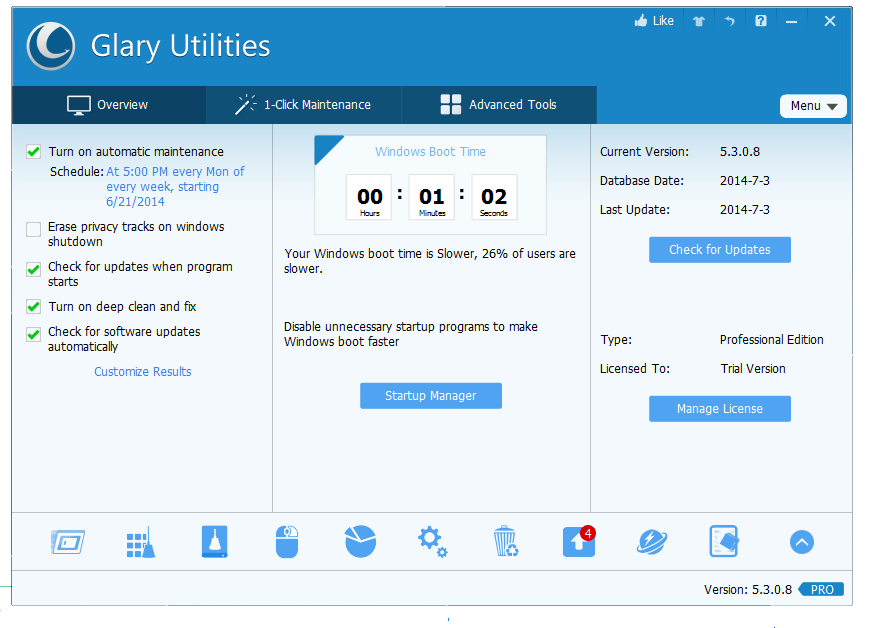The width and height of the screenshot is (870, 628).
Task: Open the skin (shirt) icon in title bar
Action: click(699, 21)
